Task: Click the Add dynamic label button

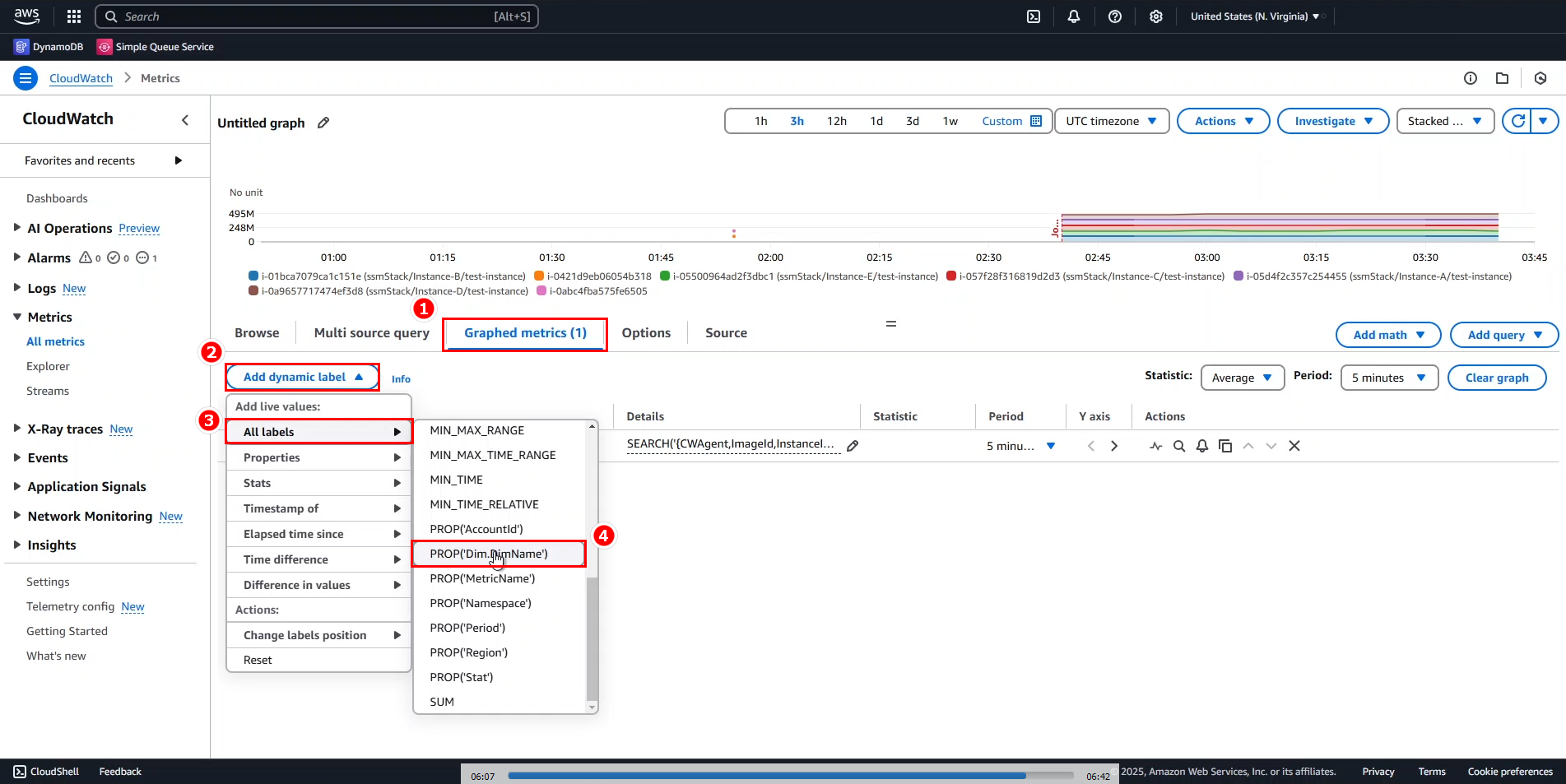Action: click(302, 377)
